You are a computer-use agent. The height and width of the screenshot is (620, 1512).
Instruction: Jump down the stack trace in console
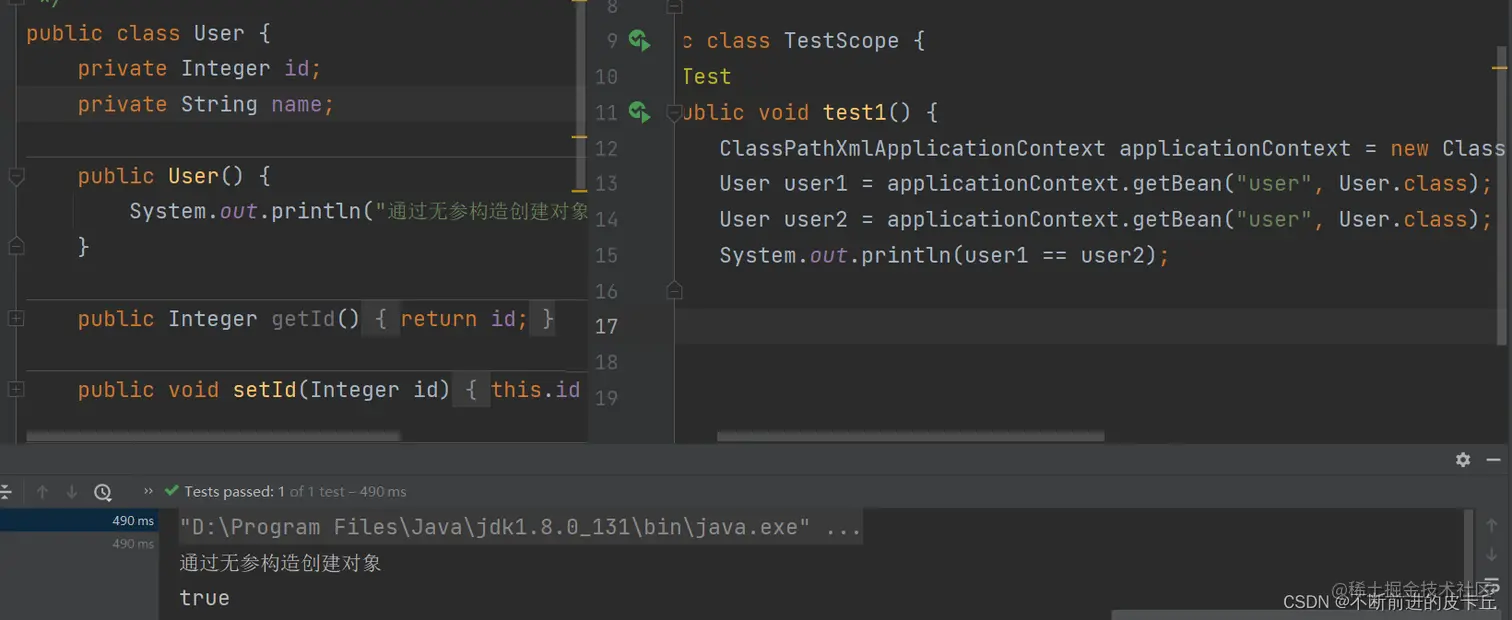tap(1492, 555)
